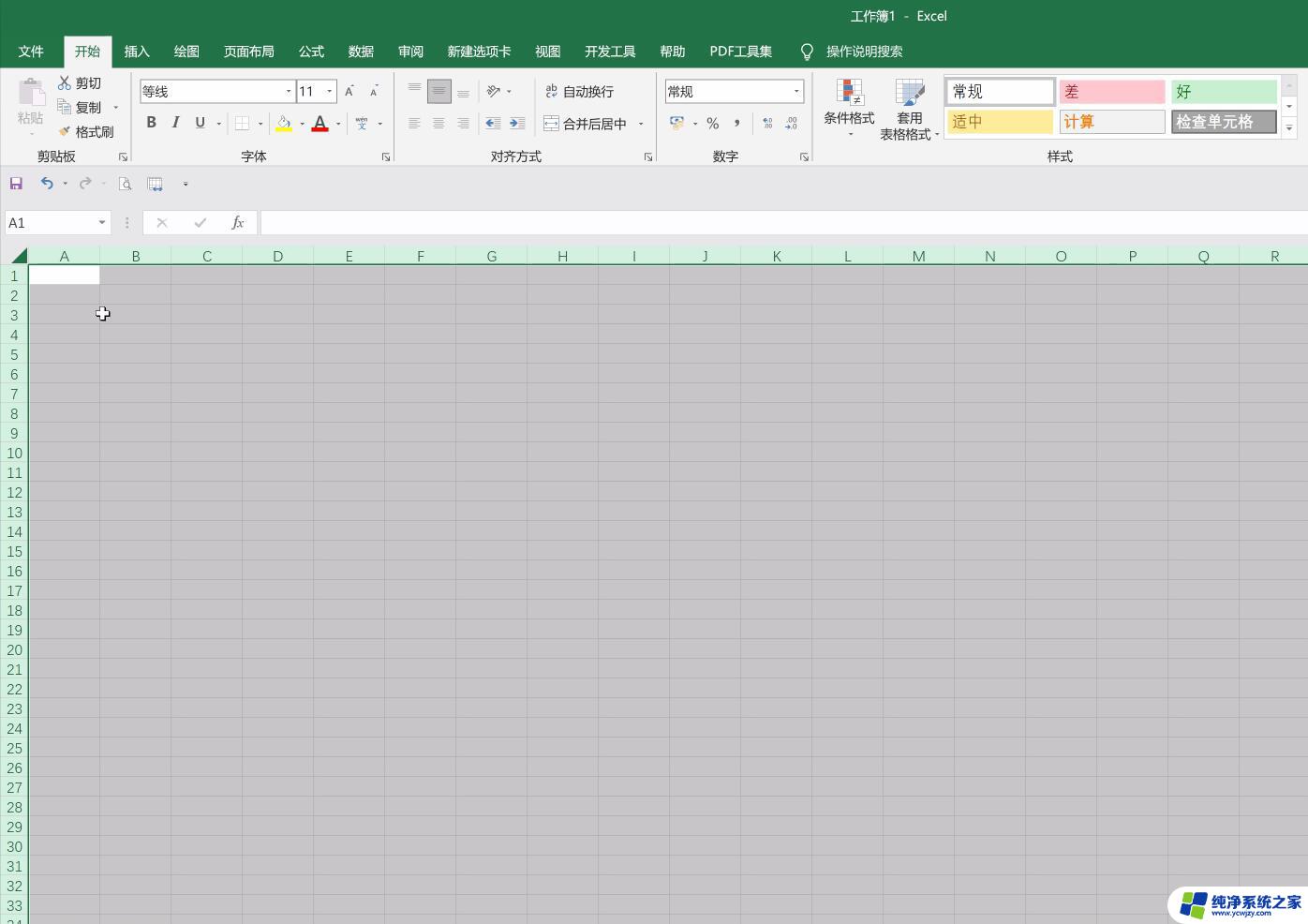Click the cell borders icon

click(242, 123)
